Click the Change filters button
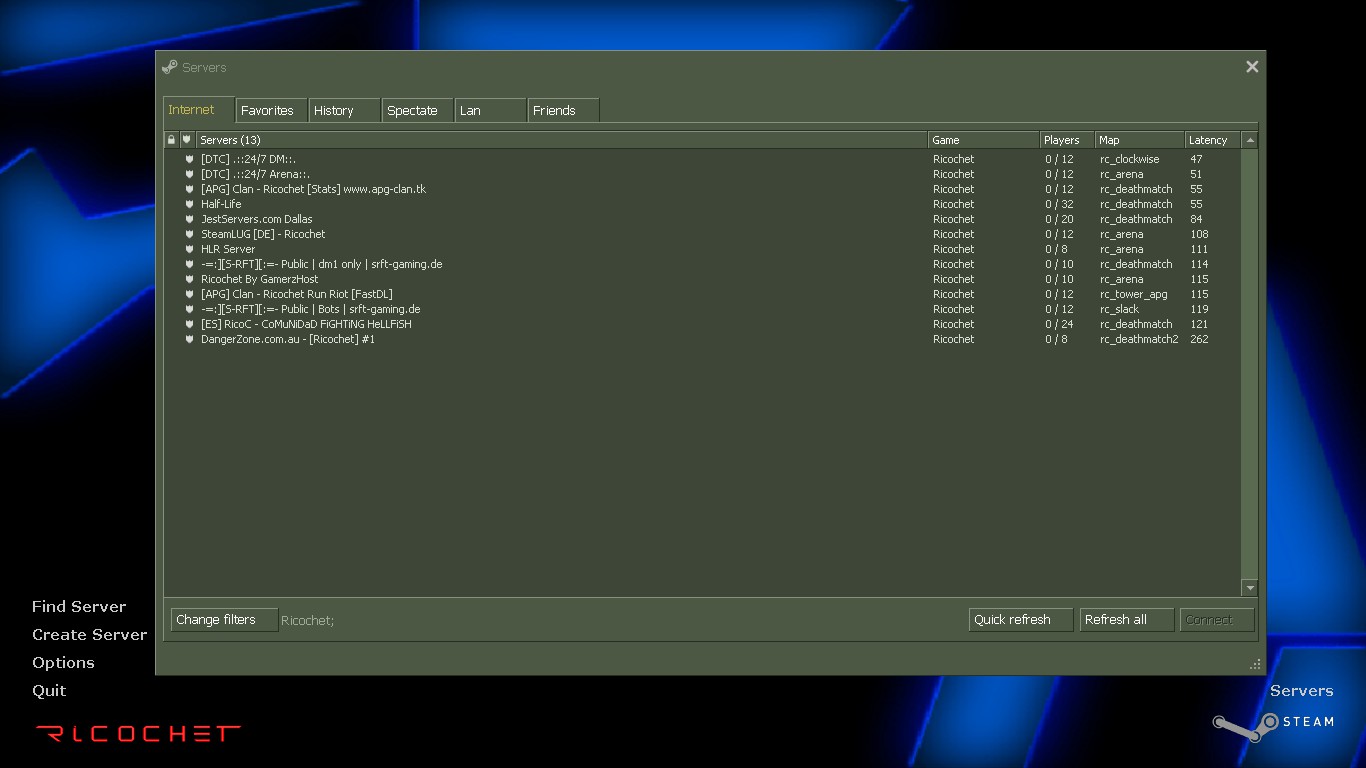Image resolution: width=1366 pixels, height=768 pixels. [224, 620]
